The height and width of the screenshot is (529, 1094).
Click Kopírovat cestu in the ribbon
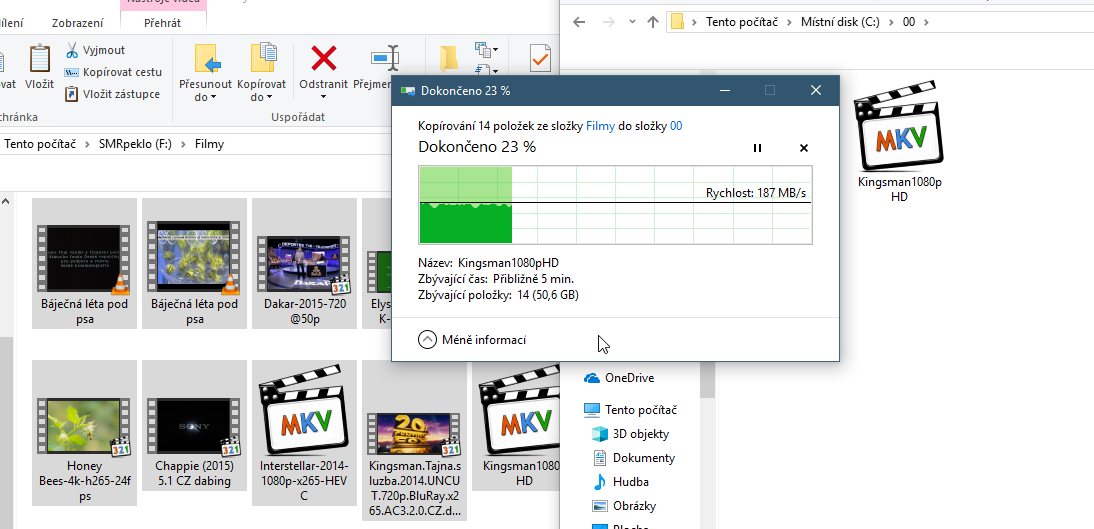(x=112, y=72)
